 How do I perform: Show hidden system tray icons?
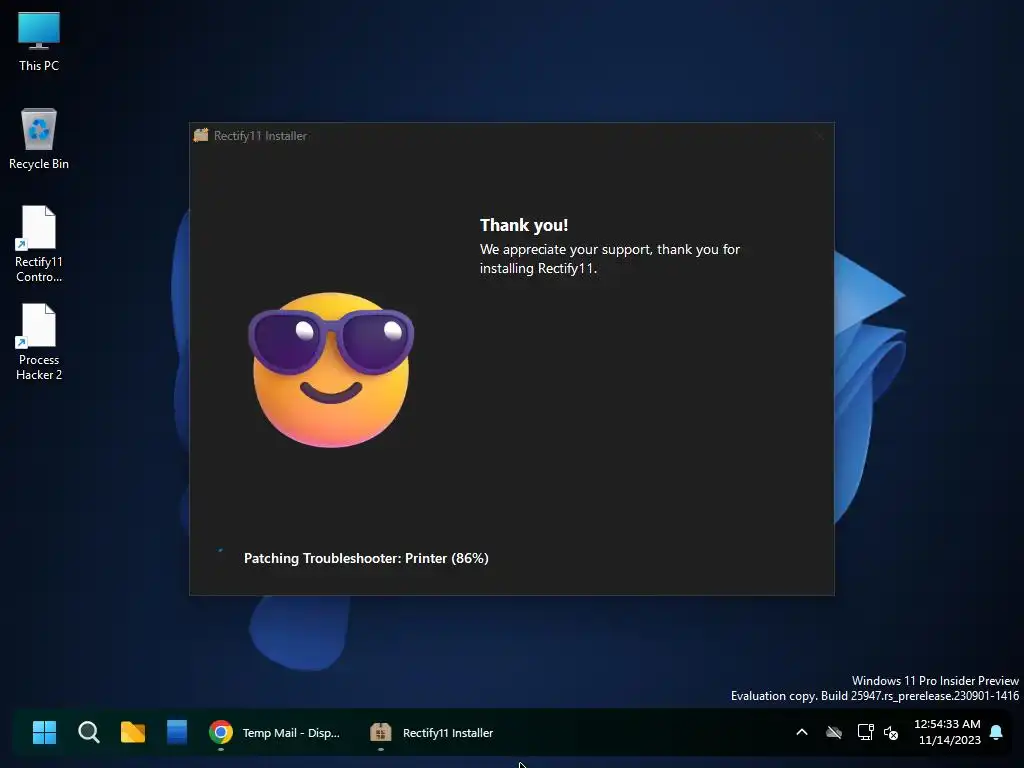802,733
